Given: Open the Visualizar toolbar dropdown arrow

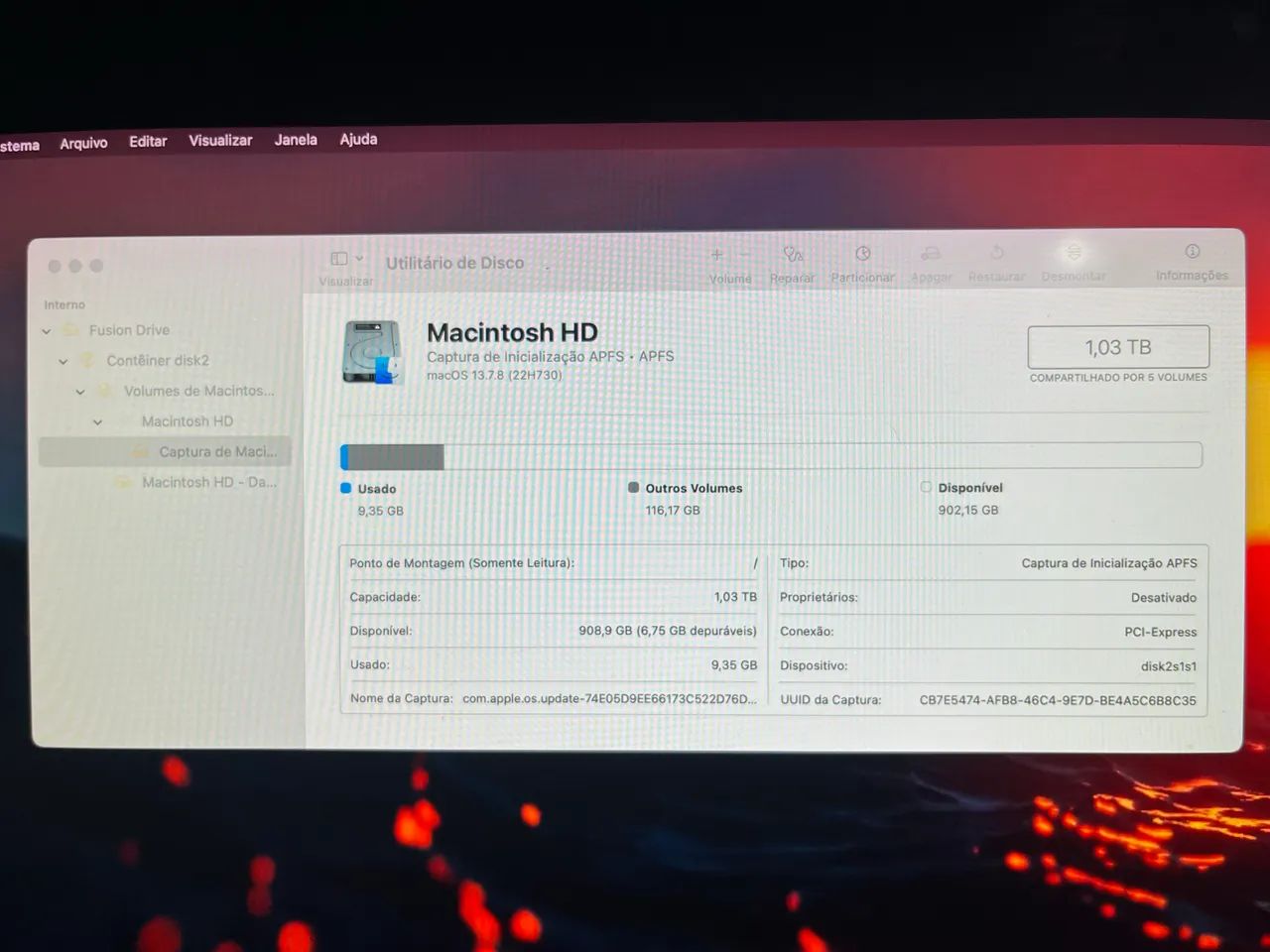Looking at the screenshot, I should pyautogui.click(x=359, y=259).
